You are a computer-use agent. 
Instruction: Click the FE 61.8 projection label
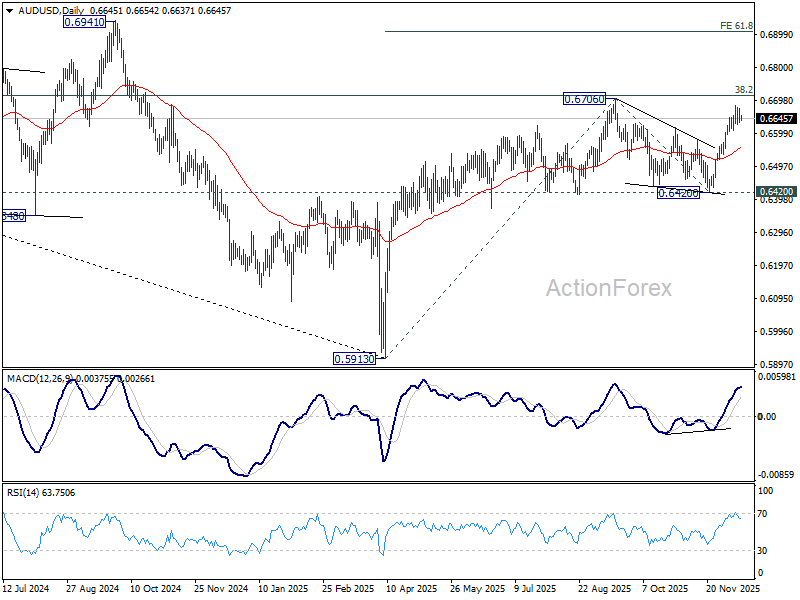coord(736,26)
